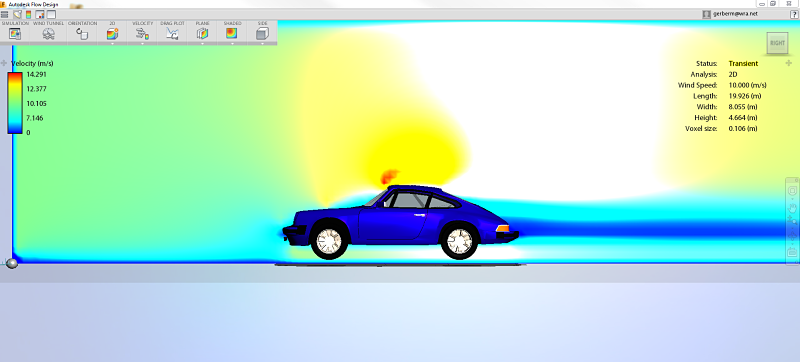Viewport: 800px width, 362px height.
Task: Open the application menu hamburger icon
Action: [5, 14]
